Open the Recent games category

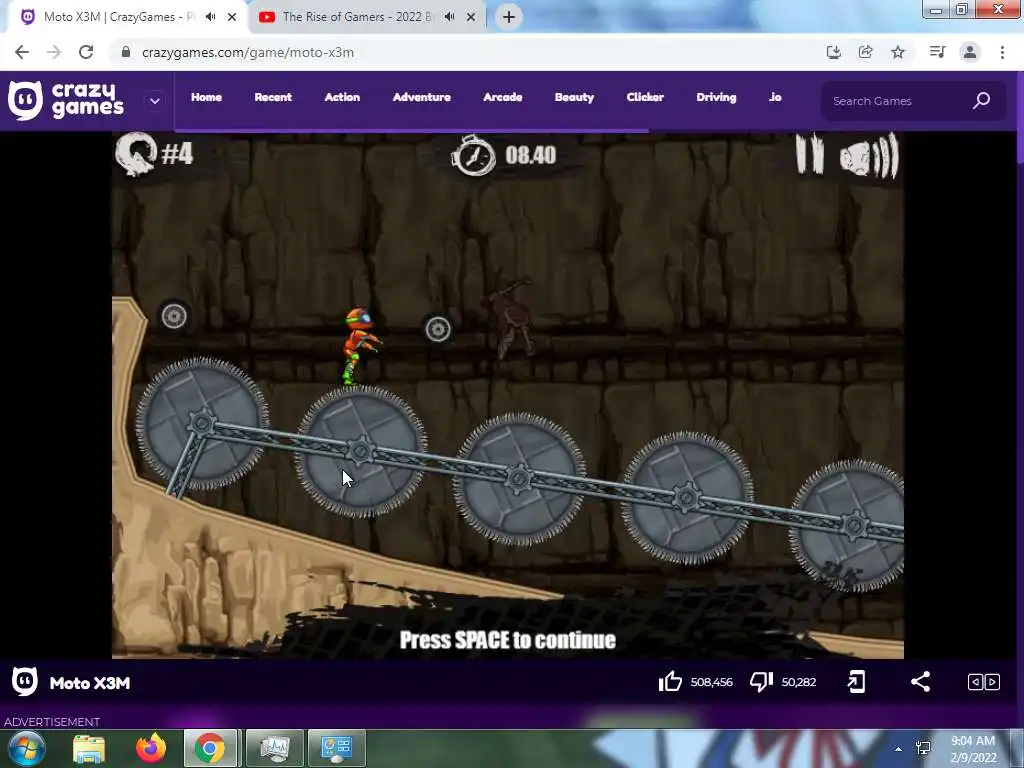(273, 97)
